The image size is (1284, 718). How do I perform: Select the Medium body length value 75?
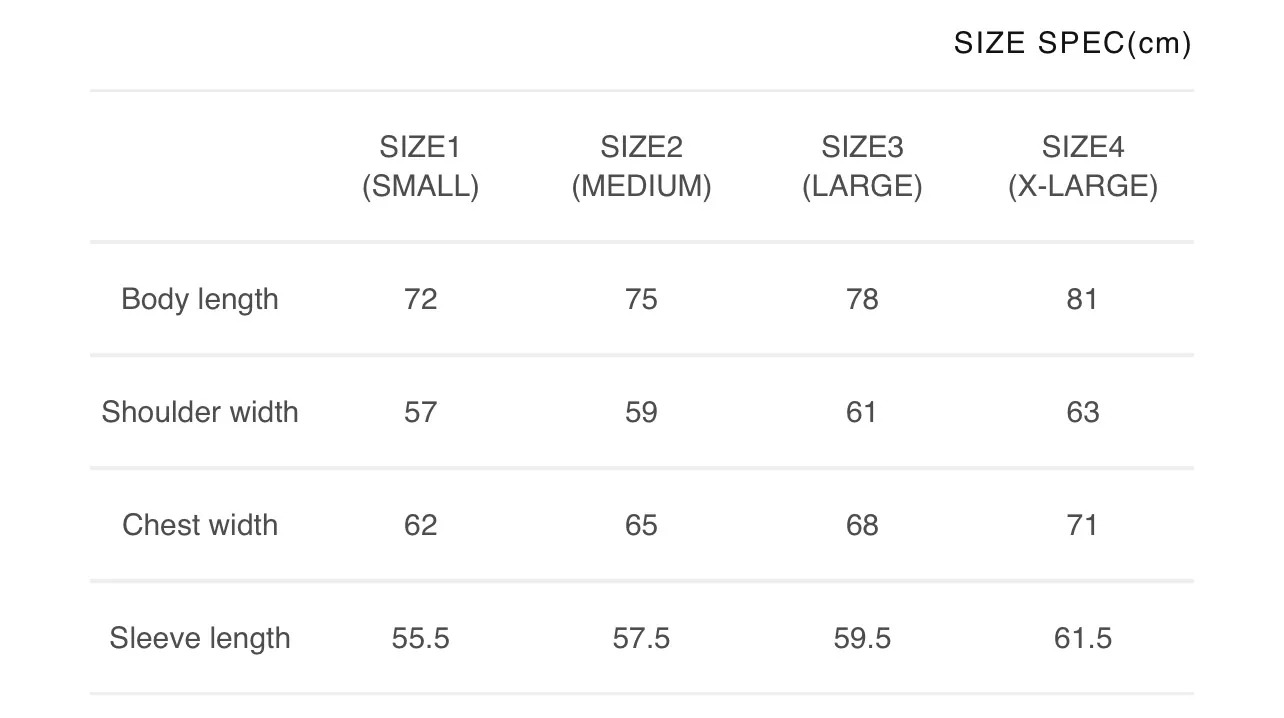641,299
